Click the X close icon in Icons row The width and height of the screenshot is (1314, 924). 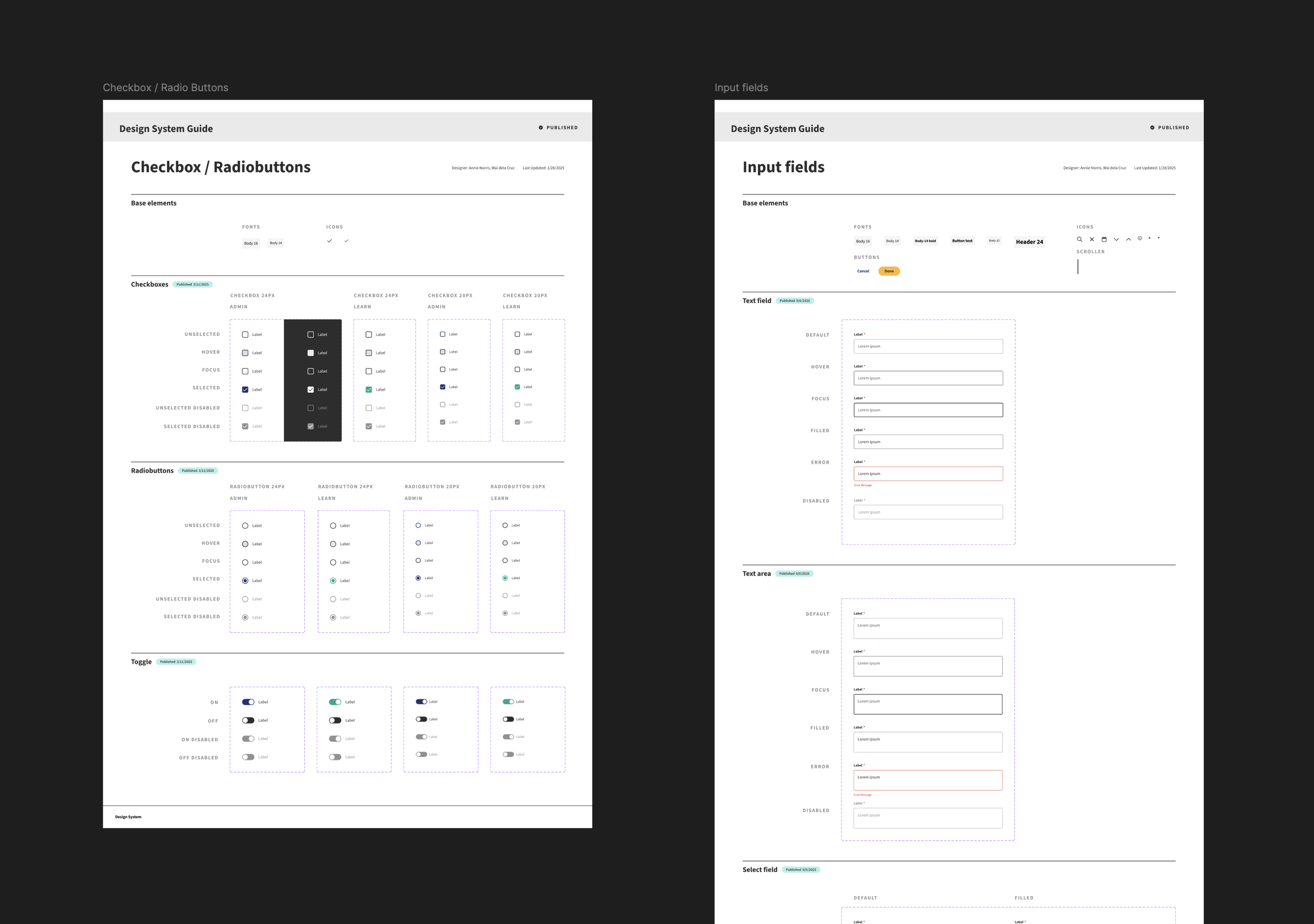point(1092,239)
